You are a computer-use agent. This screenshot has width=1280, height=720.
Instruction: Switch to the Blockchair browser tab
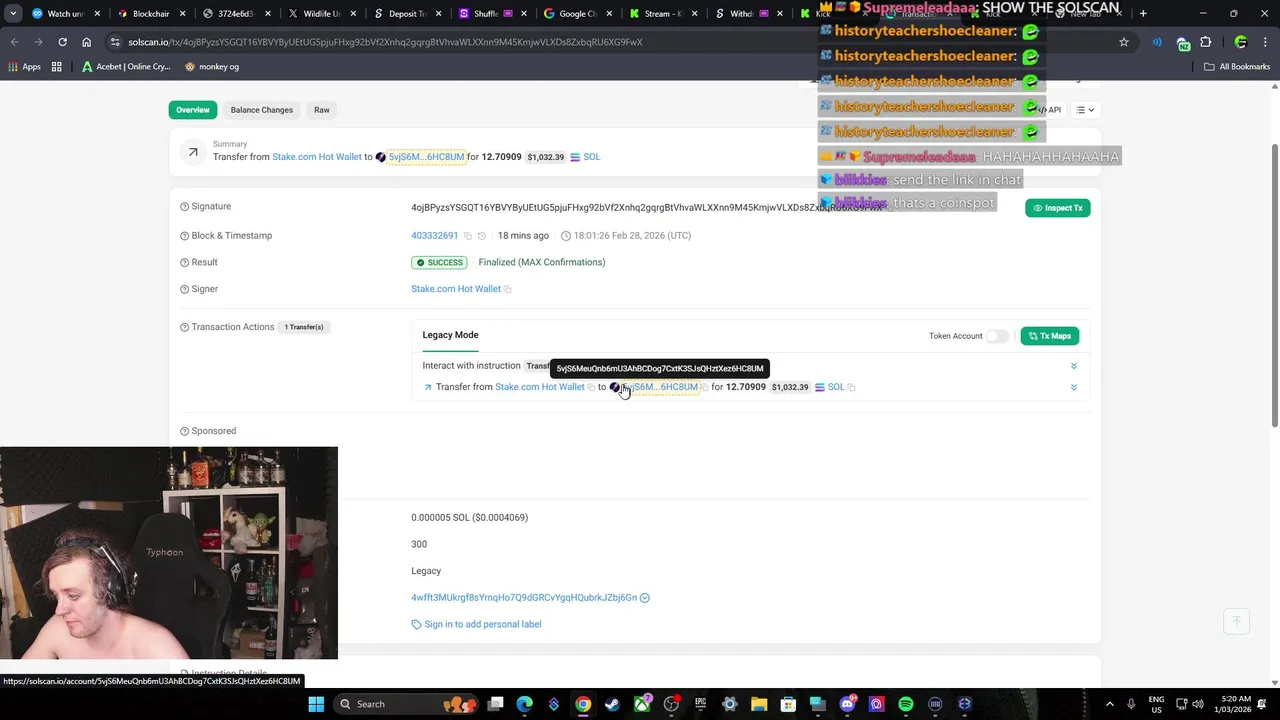click(x=150, y=14)
